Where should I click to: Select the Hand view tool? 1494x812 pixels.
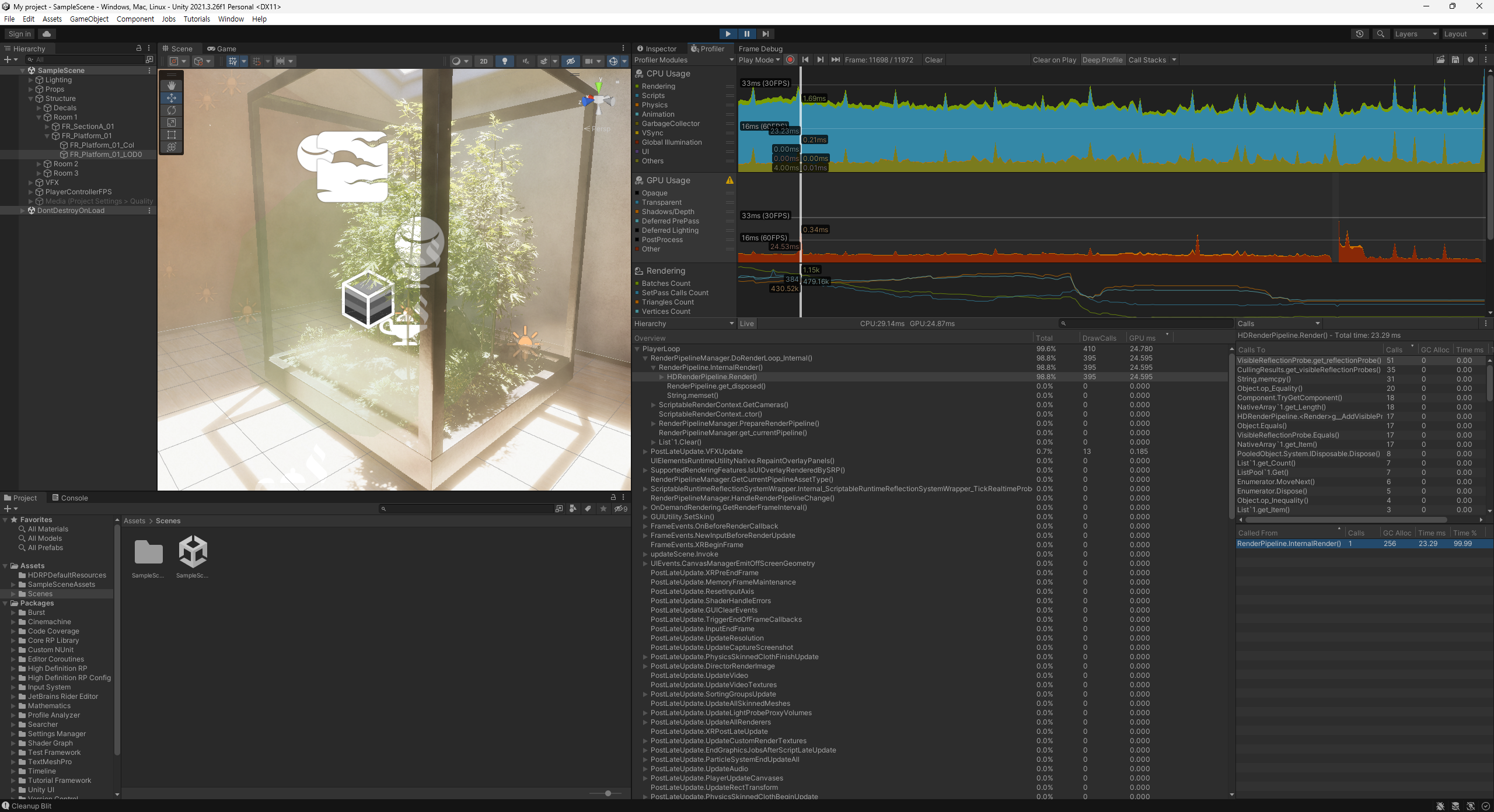pos(172,86)
